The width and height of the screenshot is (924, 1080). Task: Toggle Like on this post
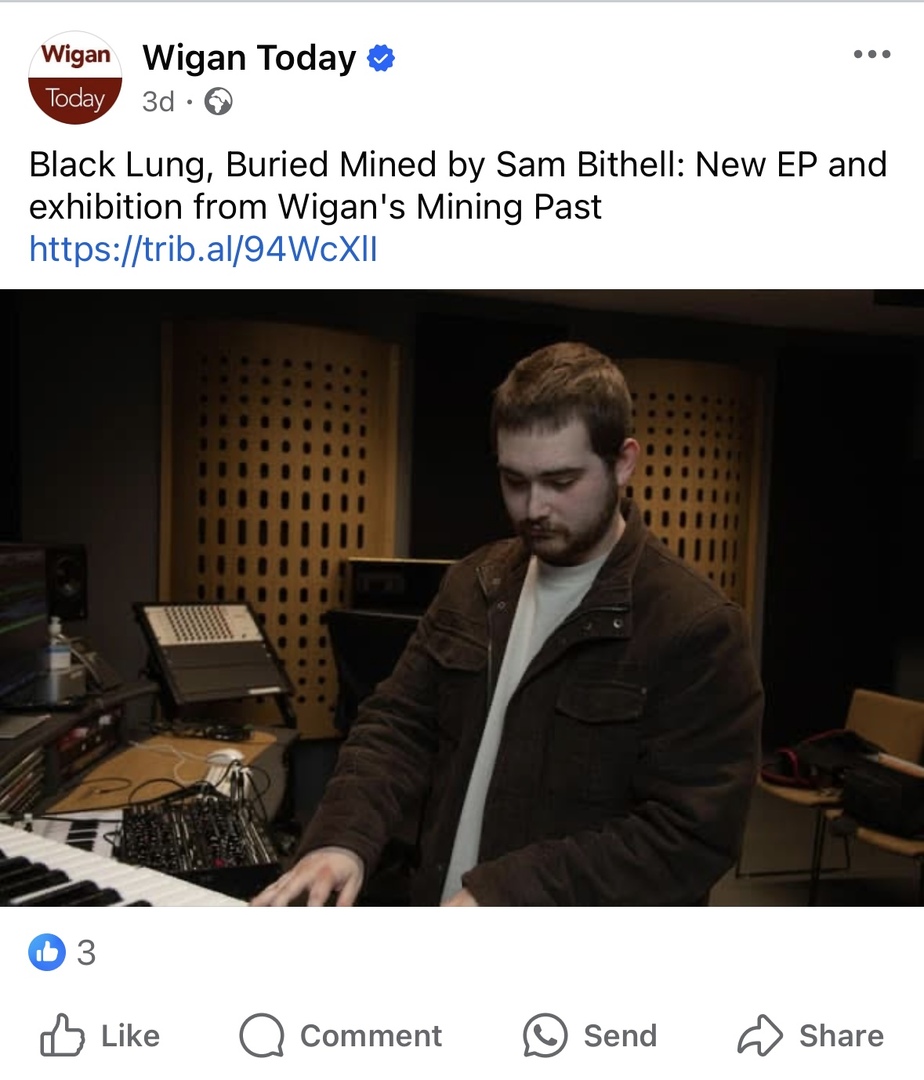pos(100,1035)
